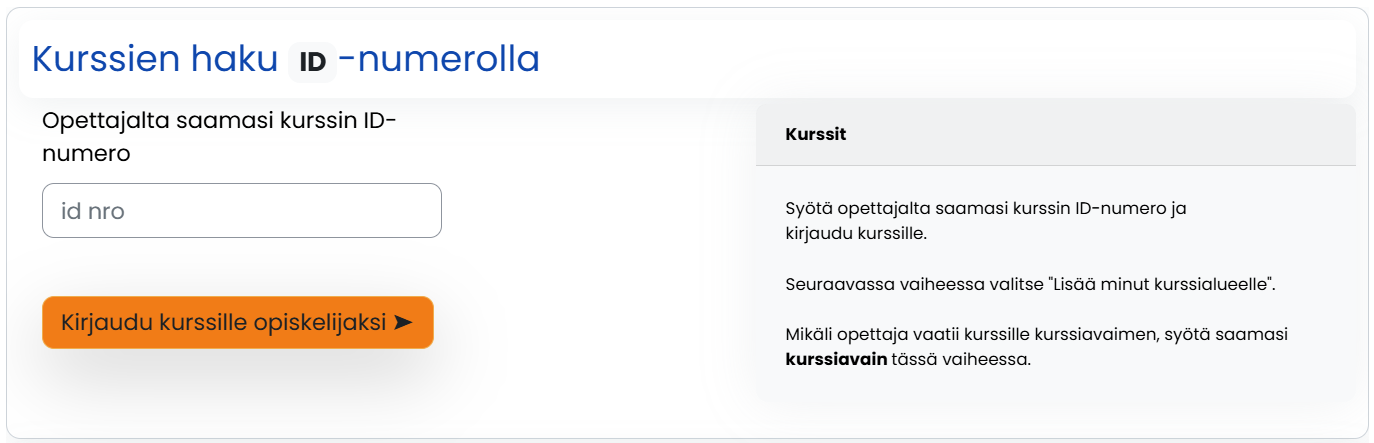Click the "Opettajalta saamasi kurssin ID-" label line
The width and height of the screenshot is (1374, 443).
coord(220,121)
